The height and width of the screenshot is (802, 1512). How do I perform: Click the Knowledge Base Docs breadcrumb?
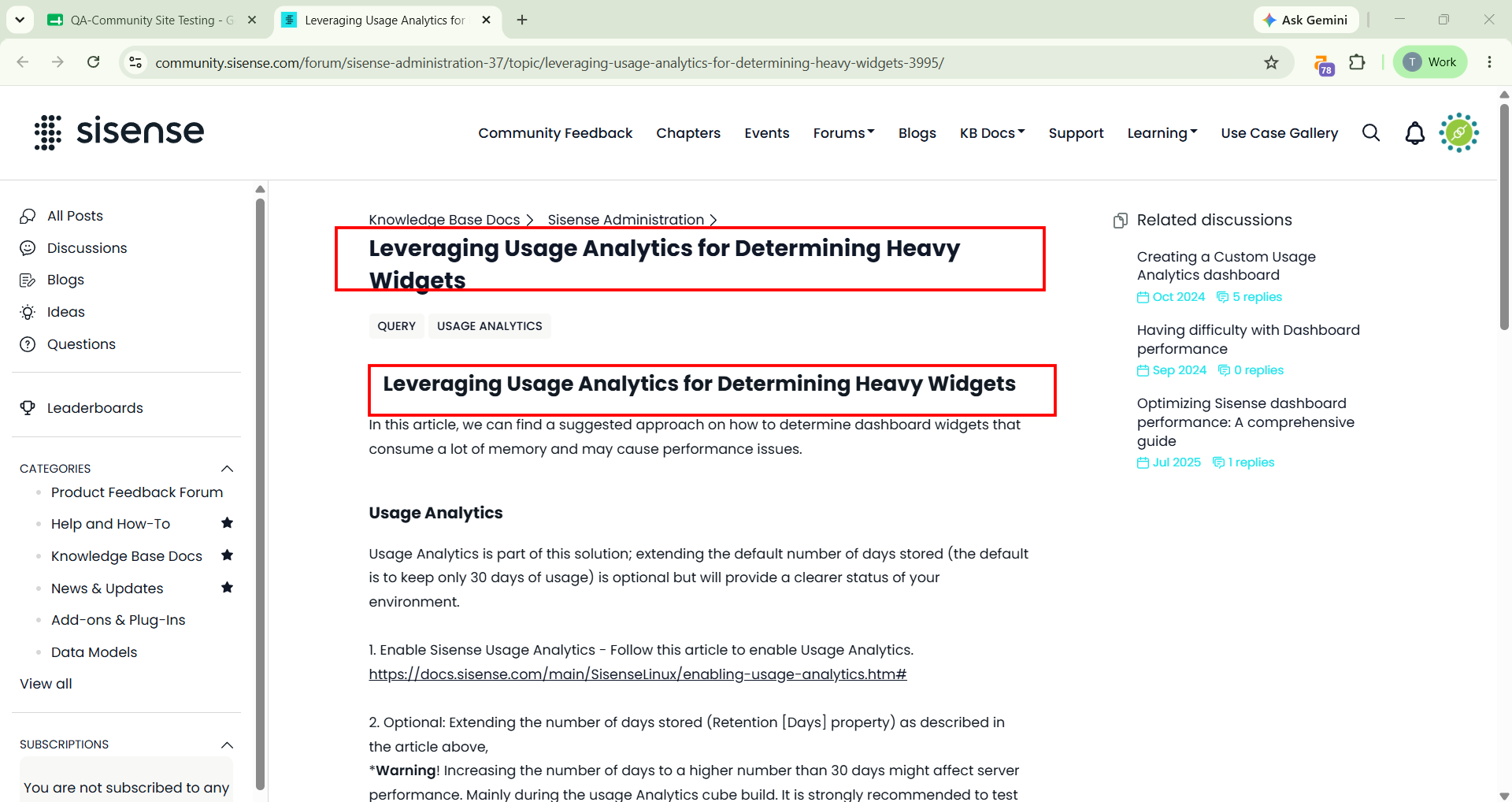[444, 220]
